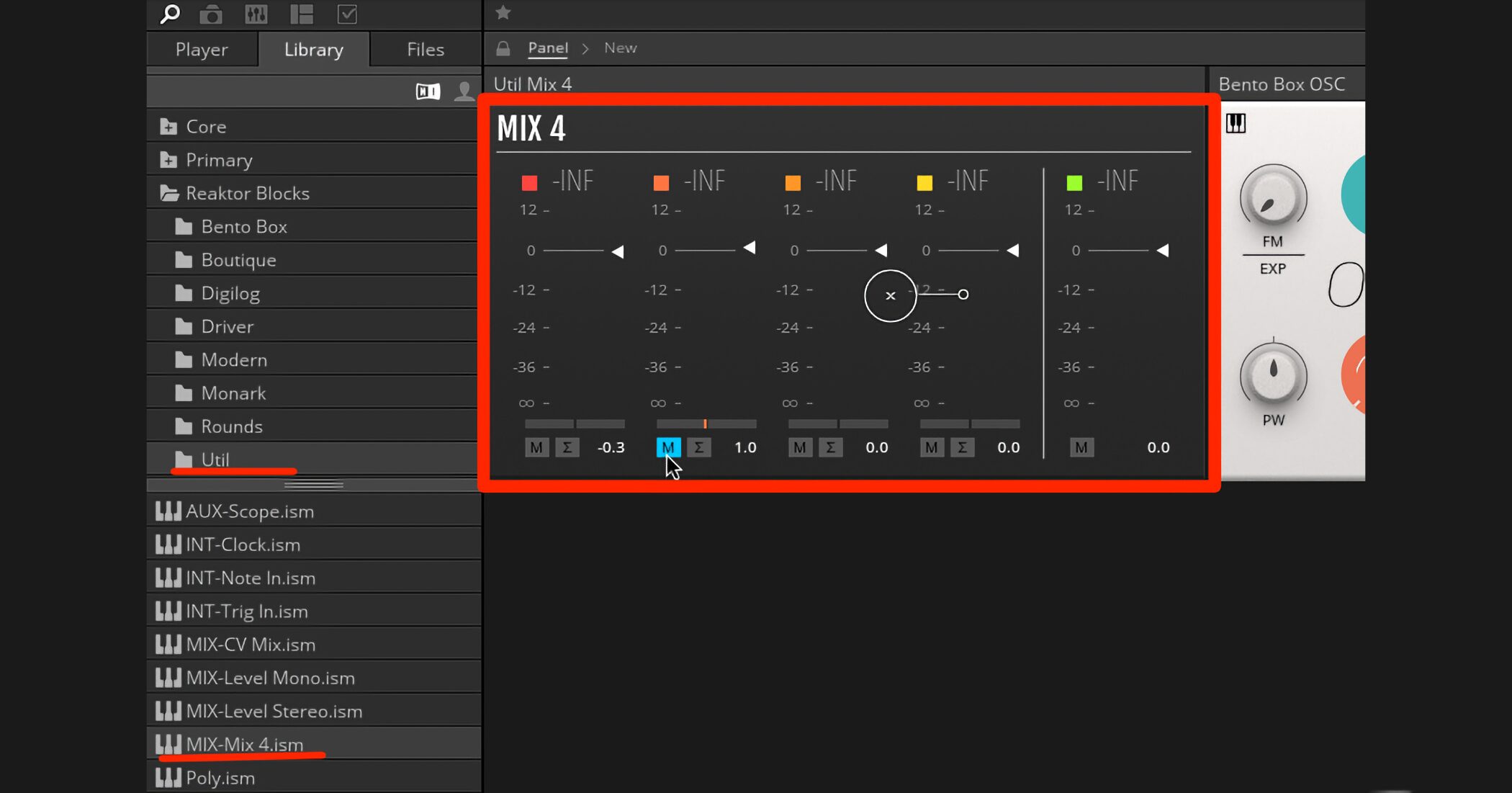Select INT-Note In.ism file
This screenshot has height=793, width=1512.
314,578
